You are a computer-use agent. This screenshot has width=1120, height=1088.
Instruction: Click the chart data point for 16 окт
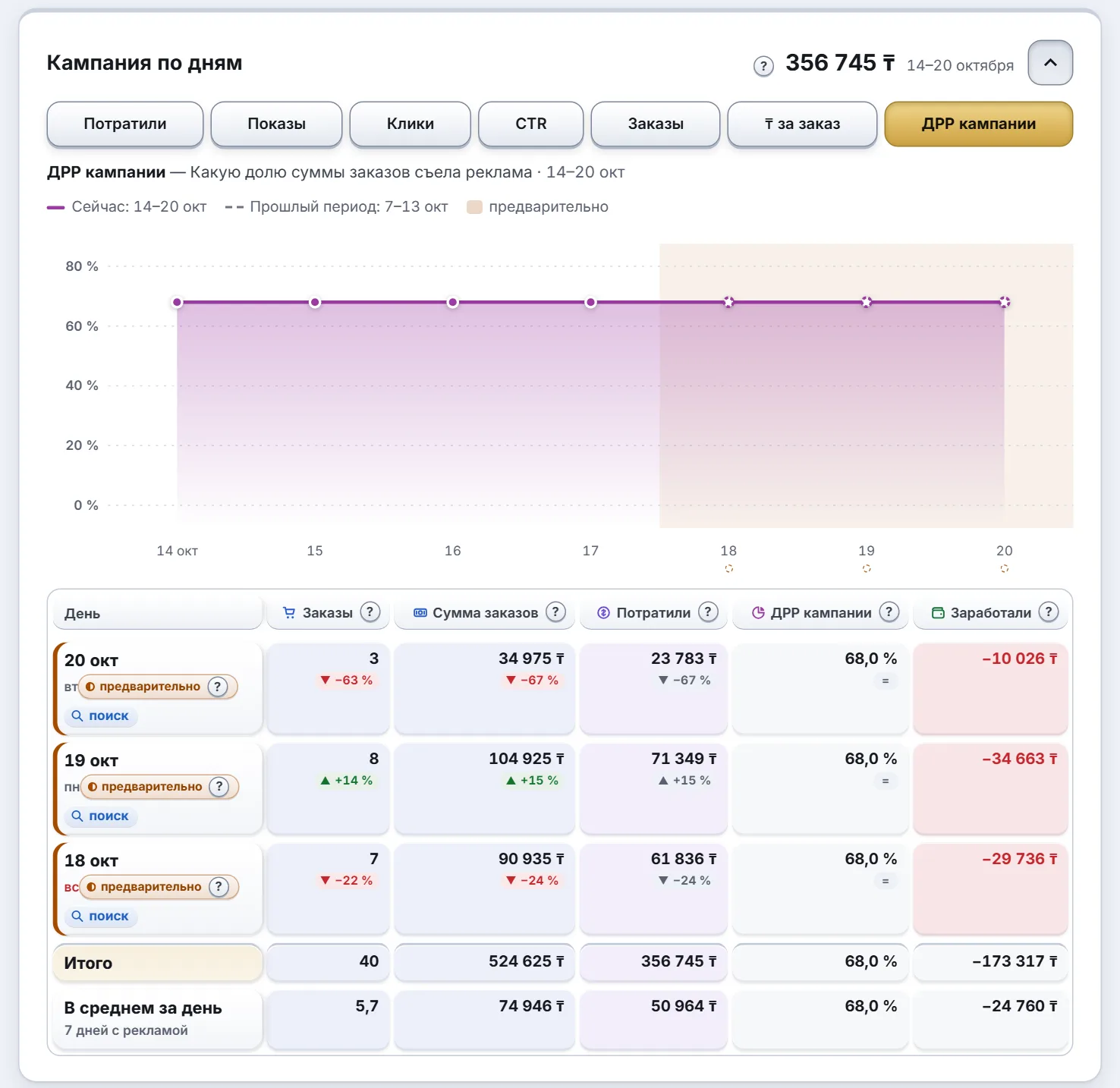(x=453, y=302)
